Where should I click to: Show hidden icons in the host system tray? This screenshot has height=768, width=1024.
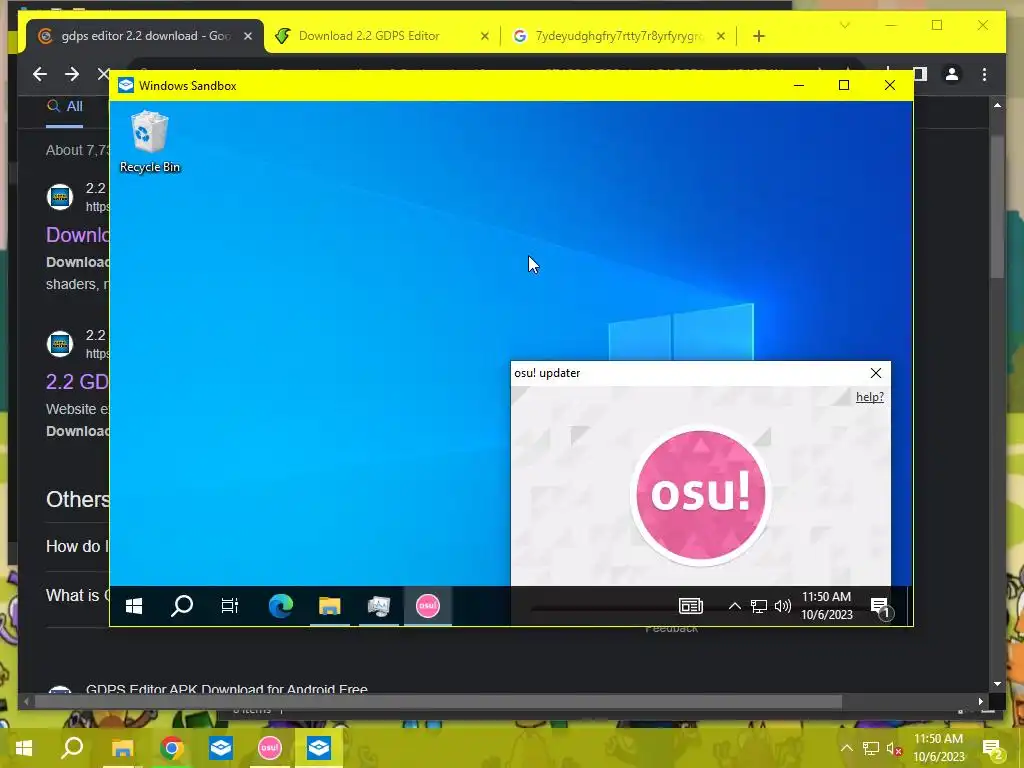tap(846, 748)
